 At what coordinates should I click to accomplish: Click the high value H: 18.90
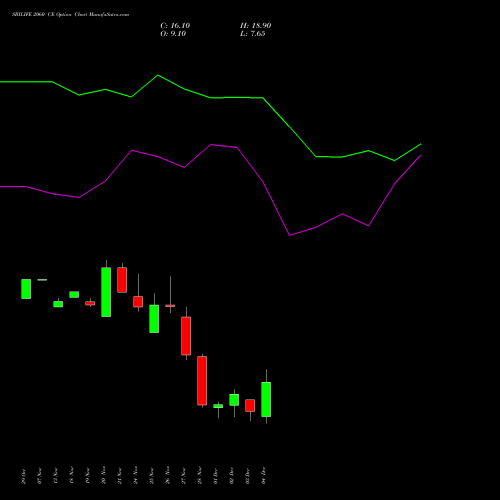[x=255, y=26]
